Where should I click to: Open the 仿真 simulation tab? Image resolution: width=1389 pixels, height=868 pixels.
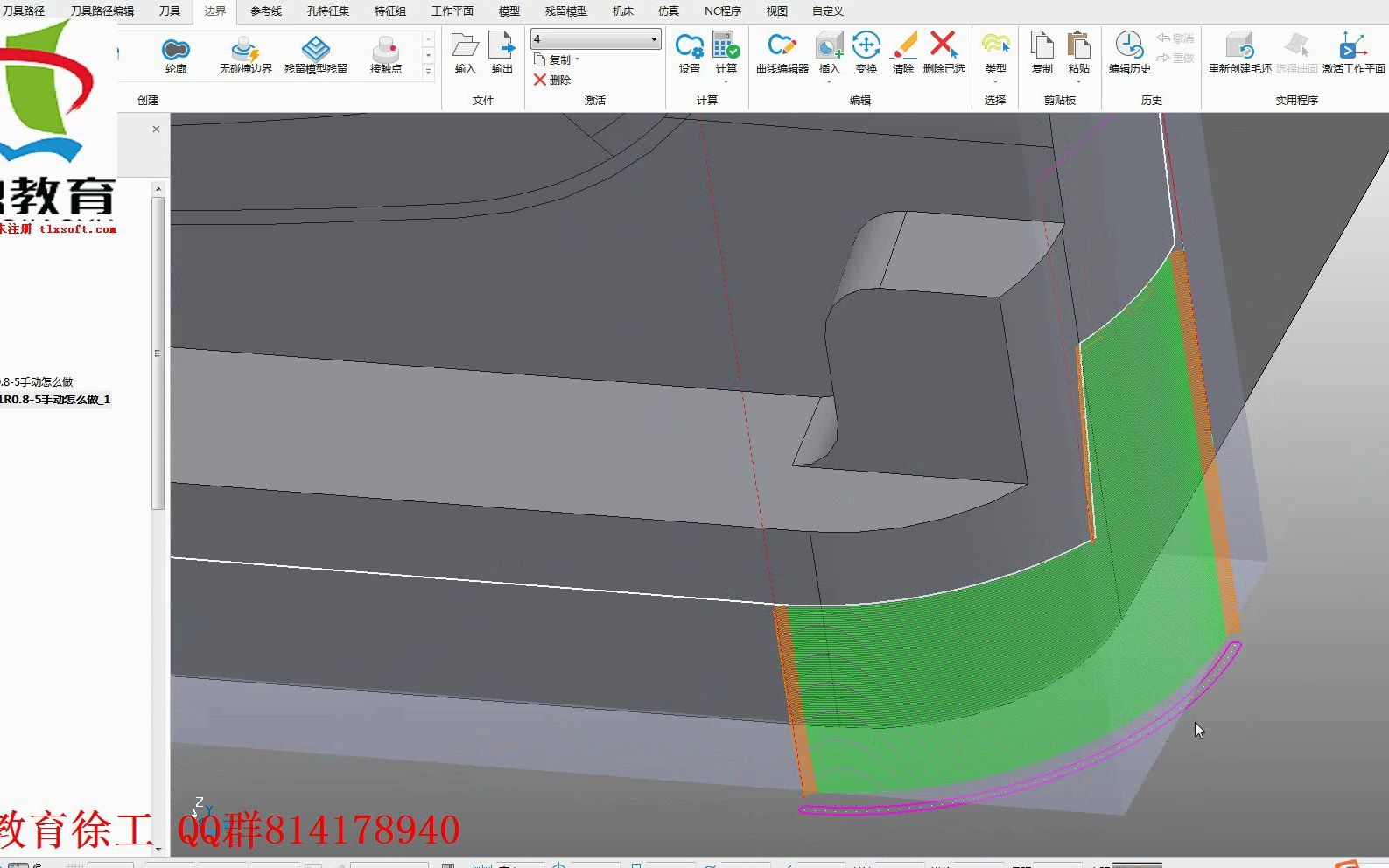pos(669,11)
